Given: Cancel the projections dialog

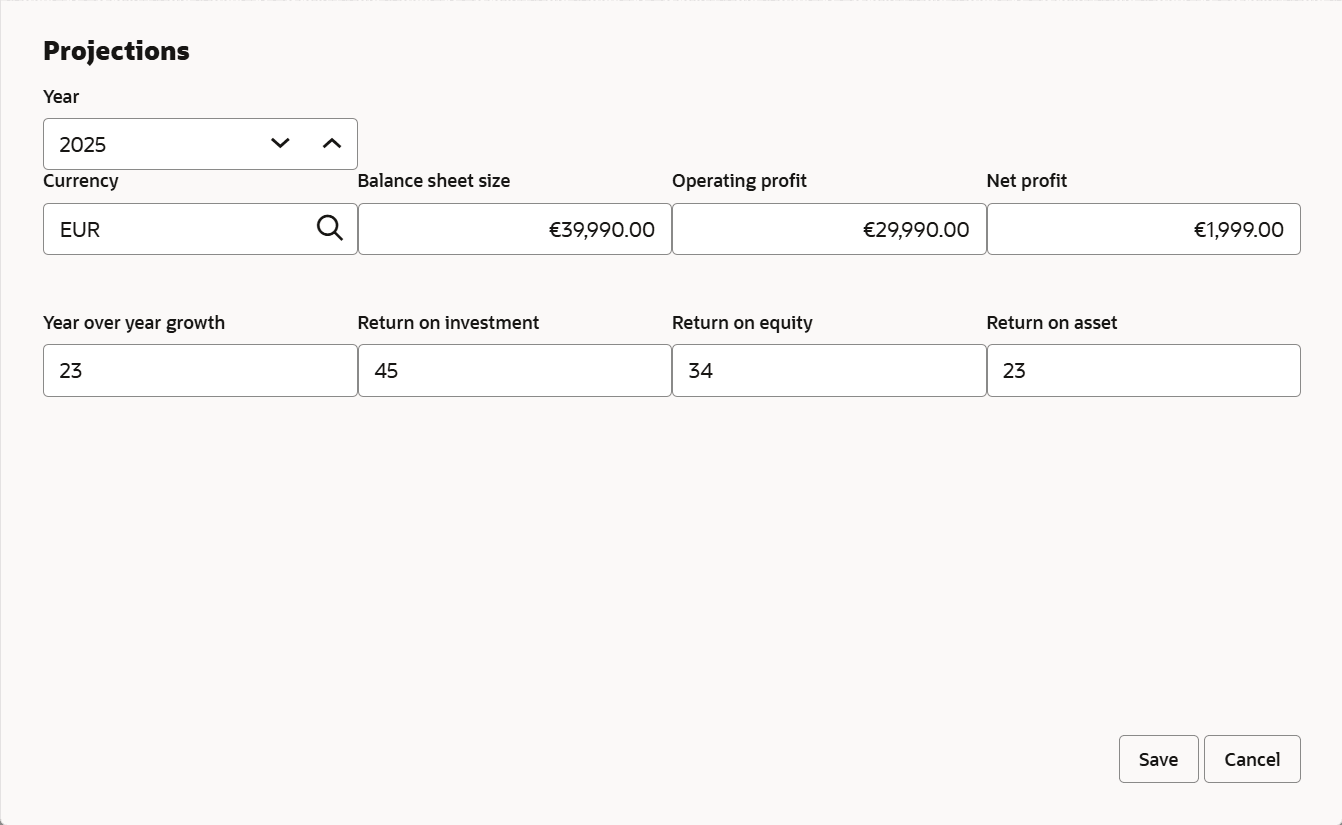Looking at the screenshot, I should coord(1252,759).
